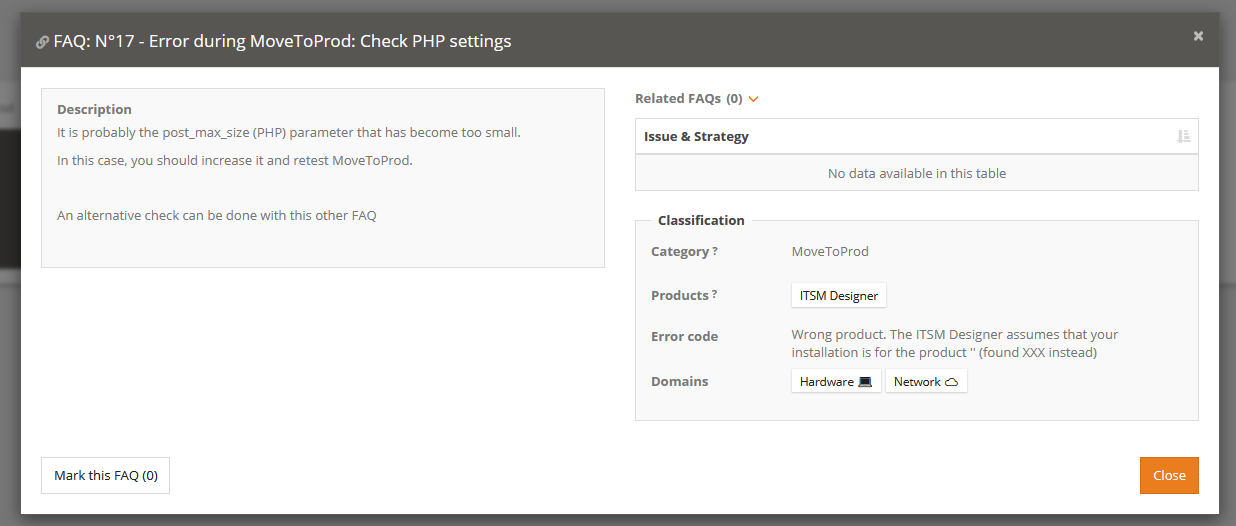Click the question mark help next to Category
The width and height of the screenshot is (1236, 526).
[x=715, y=252]
